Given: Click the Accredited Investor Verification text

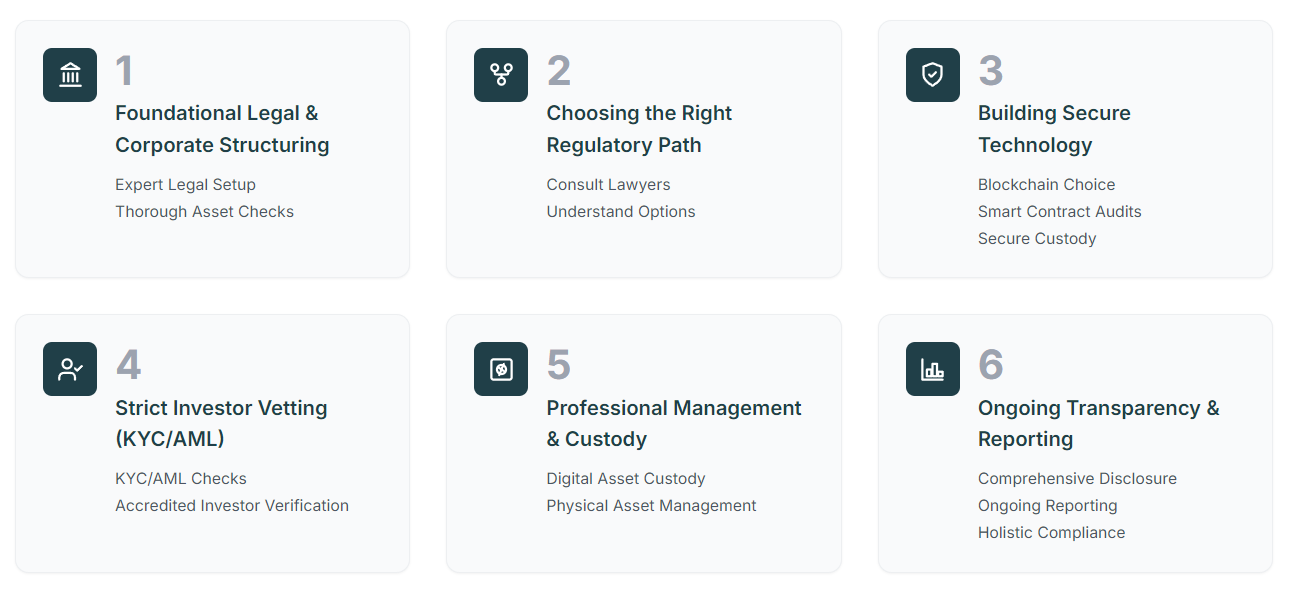Looking at the screenshot, I should (x=232, y=506).
